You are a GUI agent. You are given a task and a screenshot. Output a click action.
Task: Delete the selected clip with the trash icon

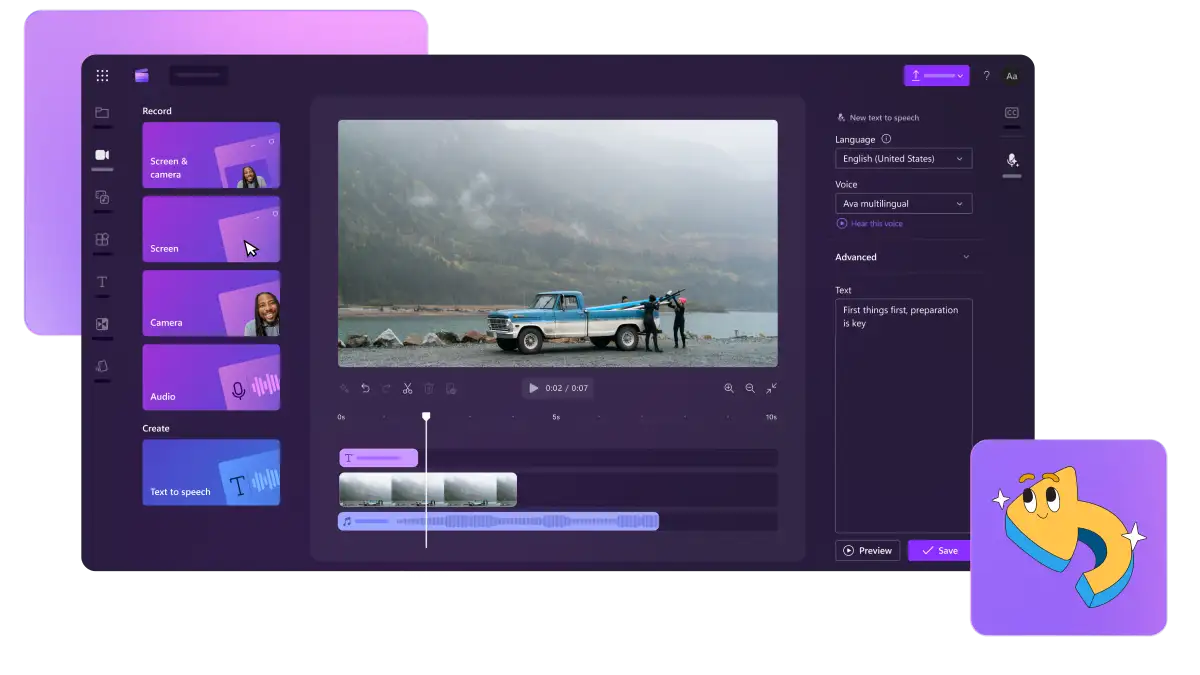point(430,388)
